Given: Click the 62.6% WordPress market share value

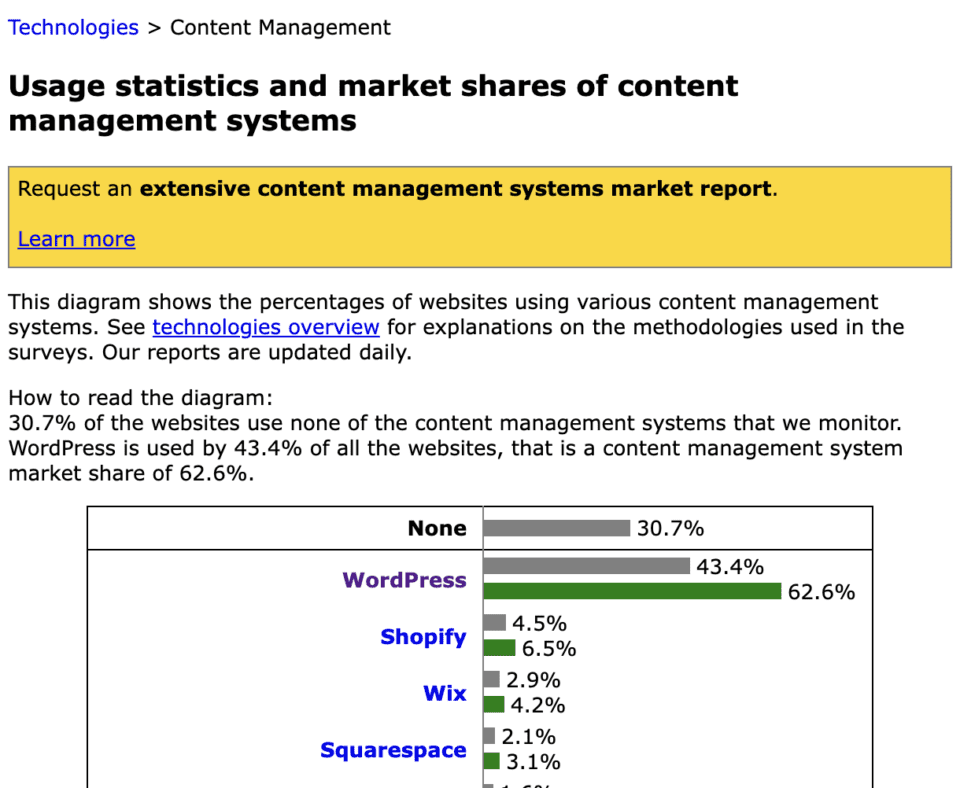Looking at the screenshot, I should coord(822,592).
